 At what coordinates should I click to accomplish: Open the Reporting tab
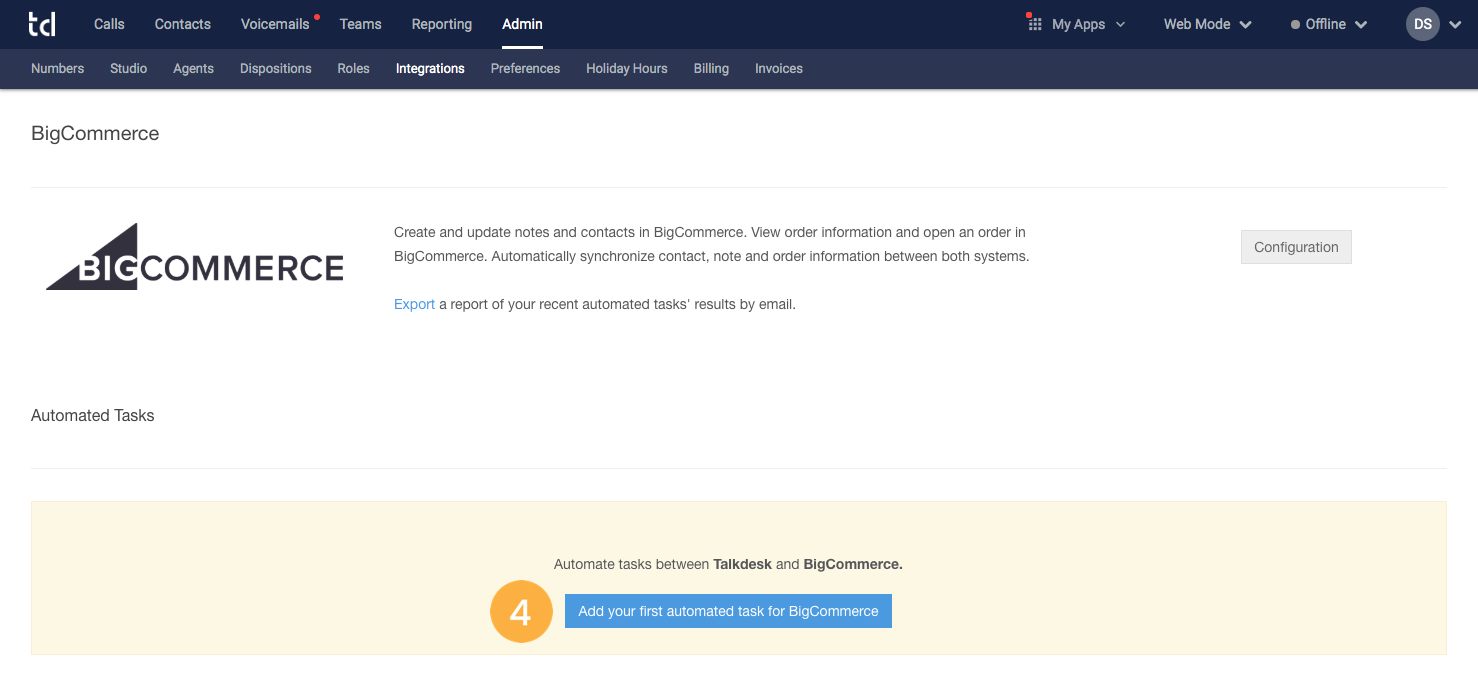point(442,24)
